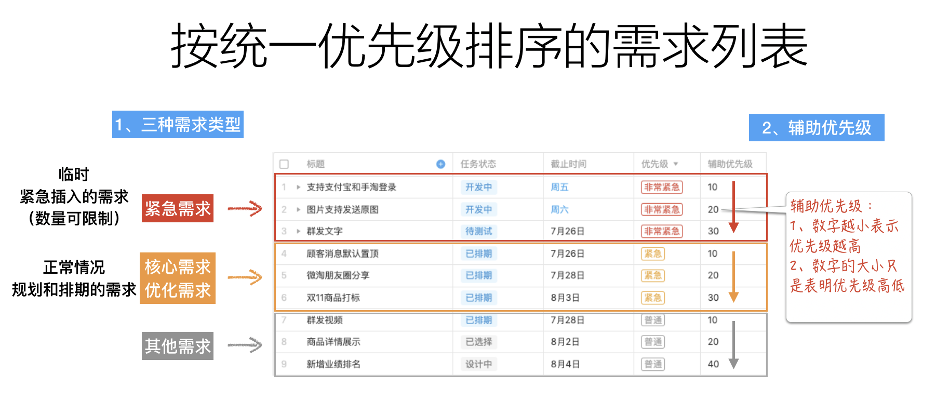The height and width of the screenshot is (402, 936).
Task: Open the task titled 顾客消息默认置顶
Action: coord(342,254)
